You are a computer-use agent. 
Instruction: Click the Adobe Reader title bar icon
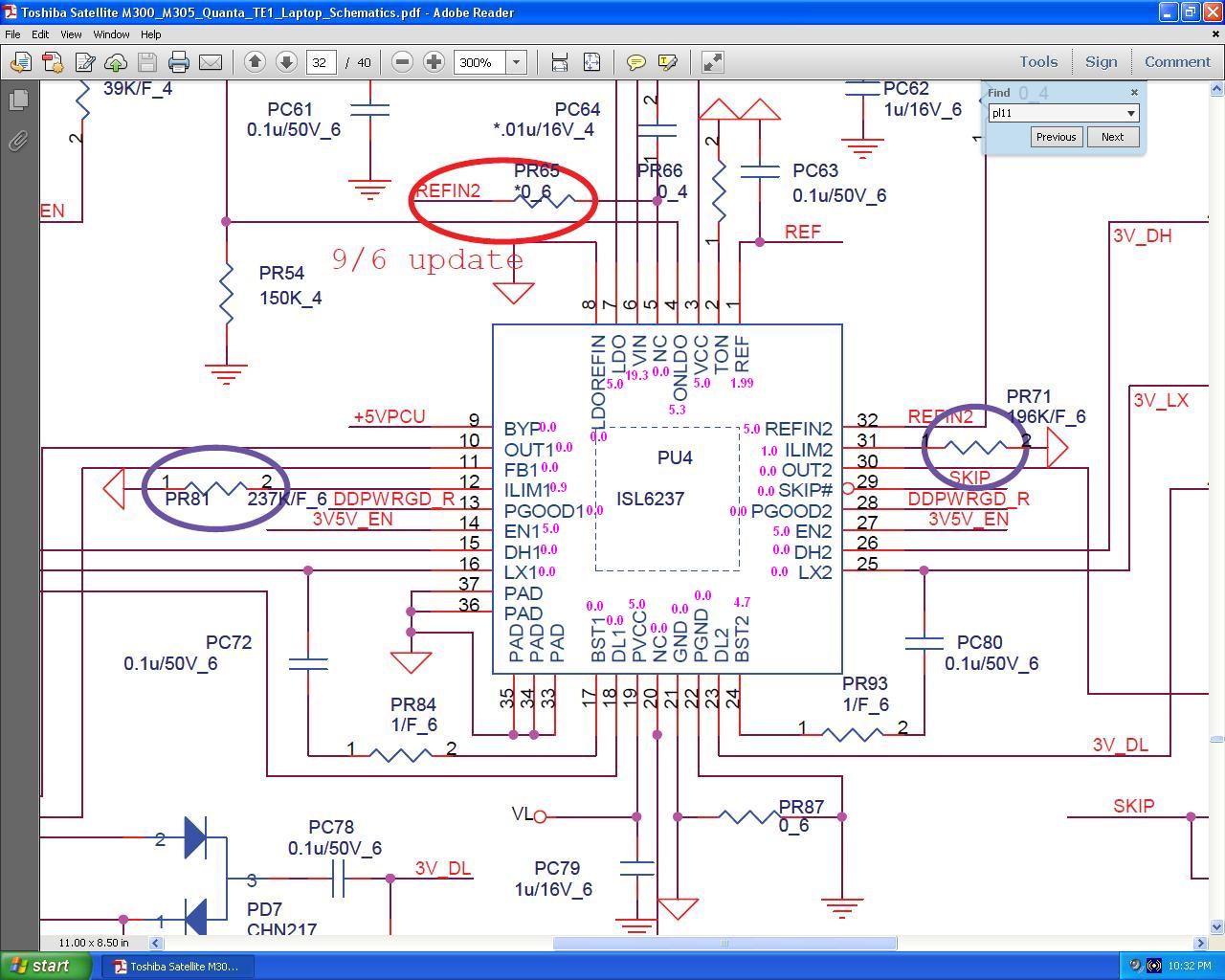tap(11, 12)
